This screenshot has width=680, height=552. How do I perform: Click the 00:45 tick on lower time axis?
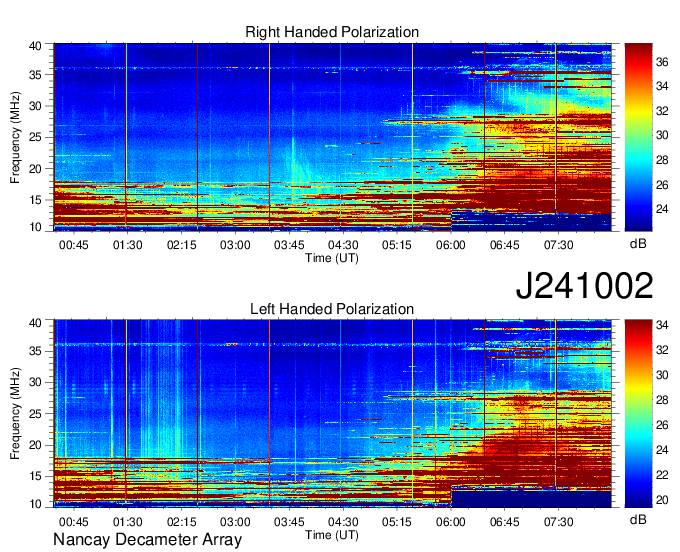point(74,522)
